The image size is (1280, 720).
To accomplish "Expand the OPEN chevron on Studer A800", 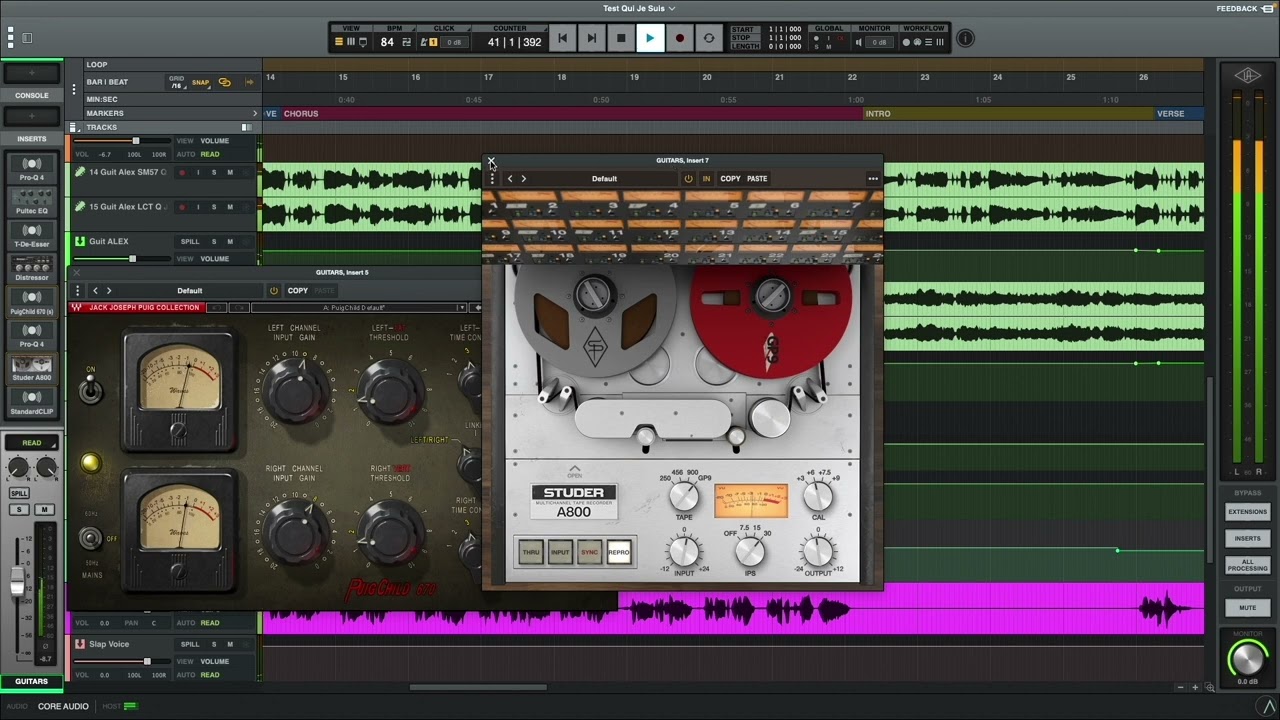I will 574,470.
